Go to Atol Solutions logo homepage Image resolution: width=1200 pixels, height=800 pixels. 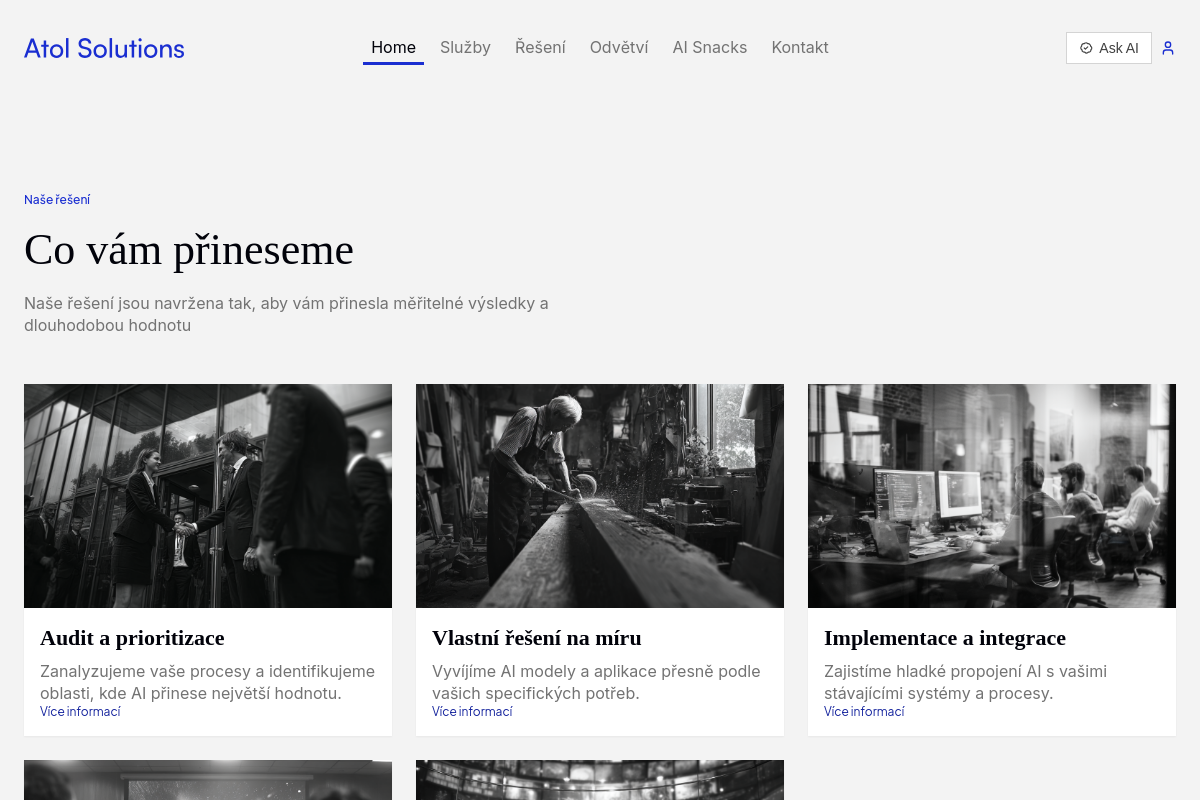tap(104, 48)
